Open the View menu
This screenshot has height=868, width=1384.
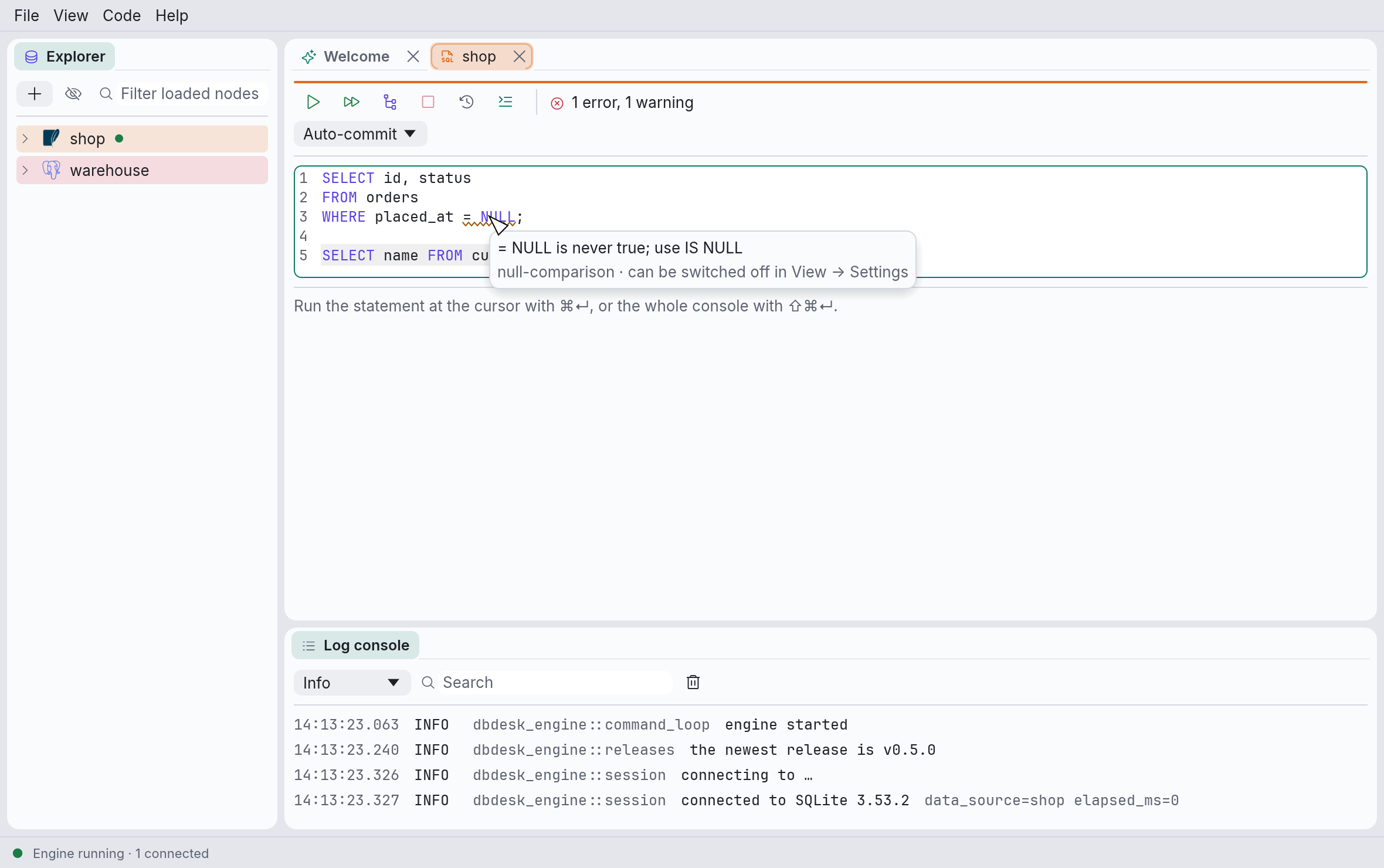[71, 15]
